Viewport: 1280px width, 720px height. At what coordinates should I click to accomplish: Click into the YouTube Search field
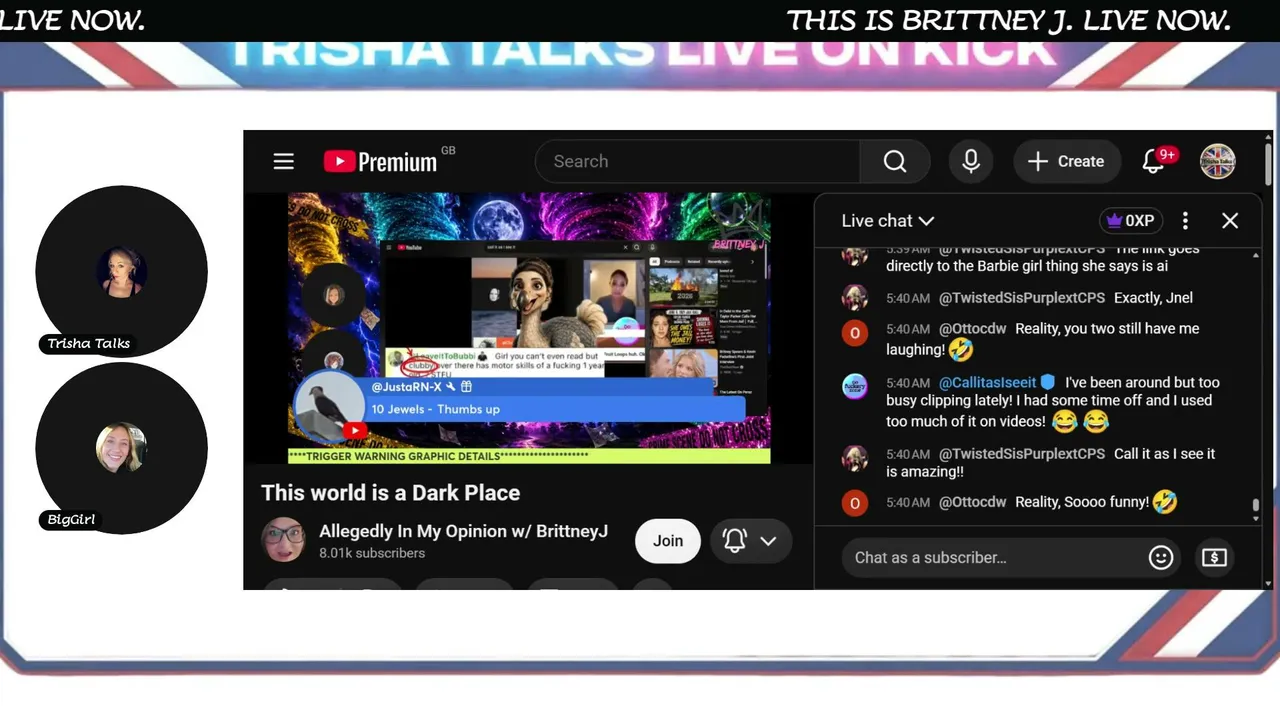coord(698,161)
